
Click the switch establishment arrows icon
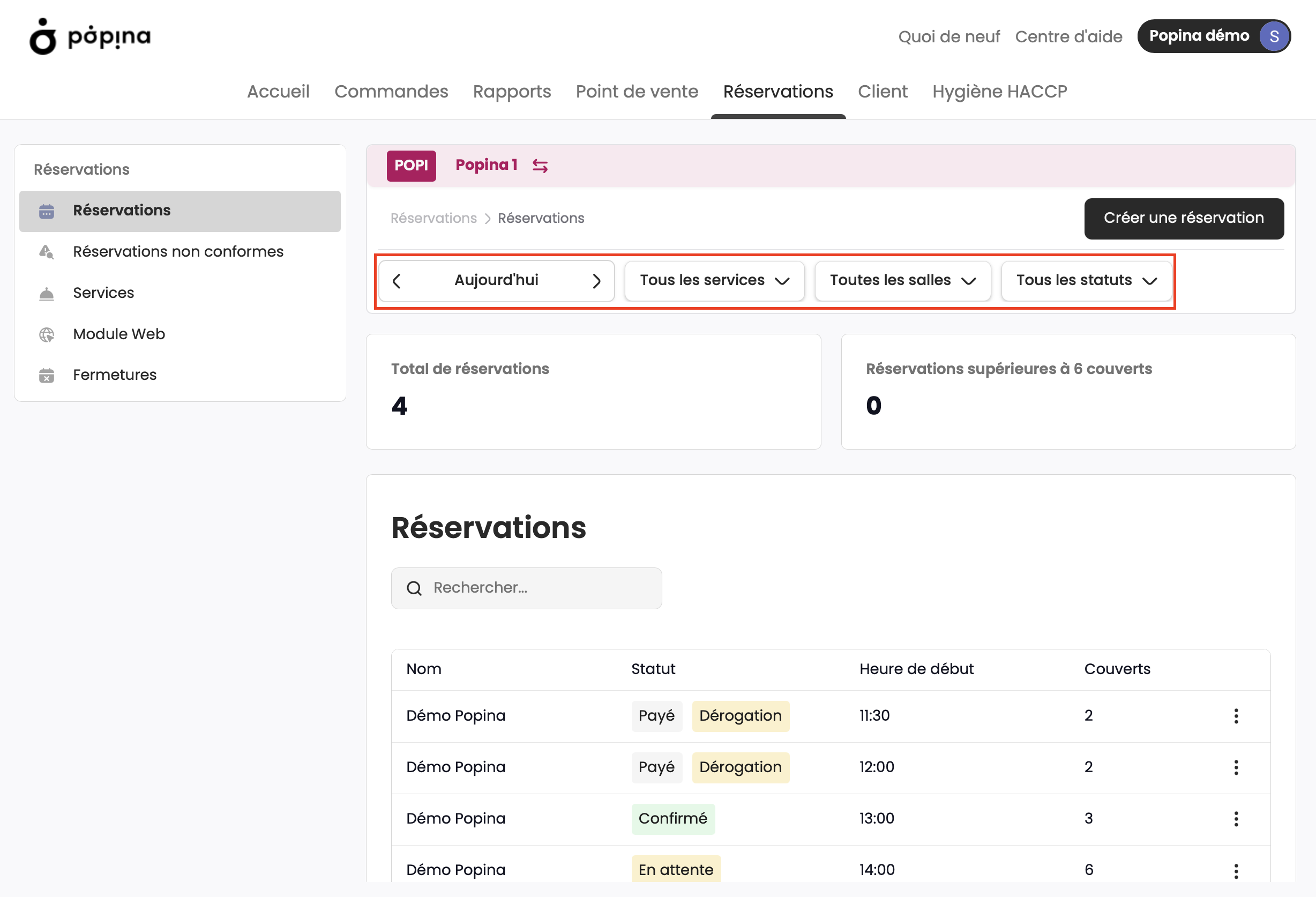[540, 166]
